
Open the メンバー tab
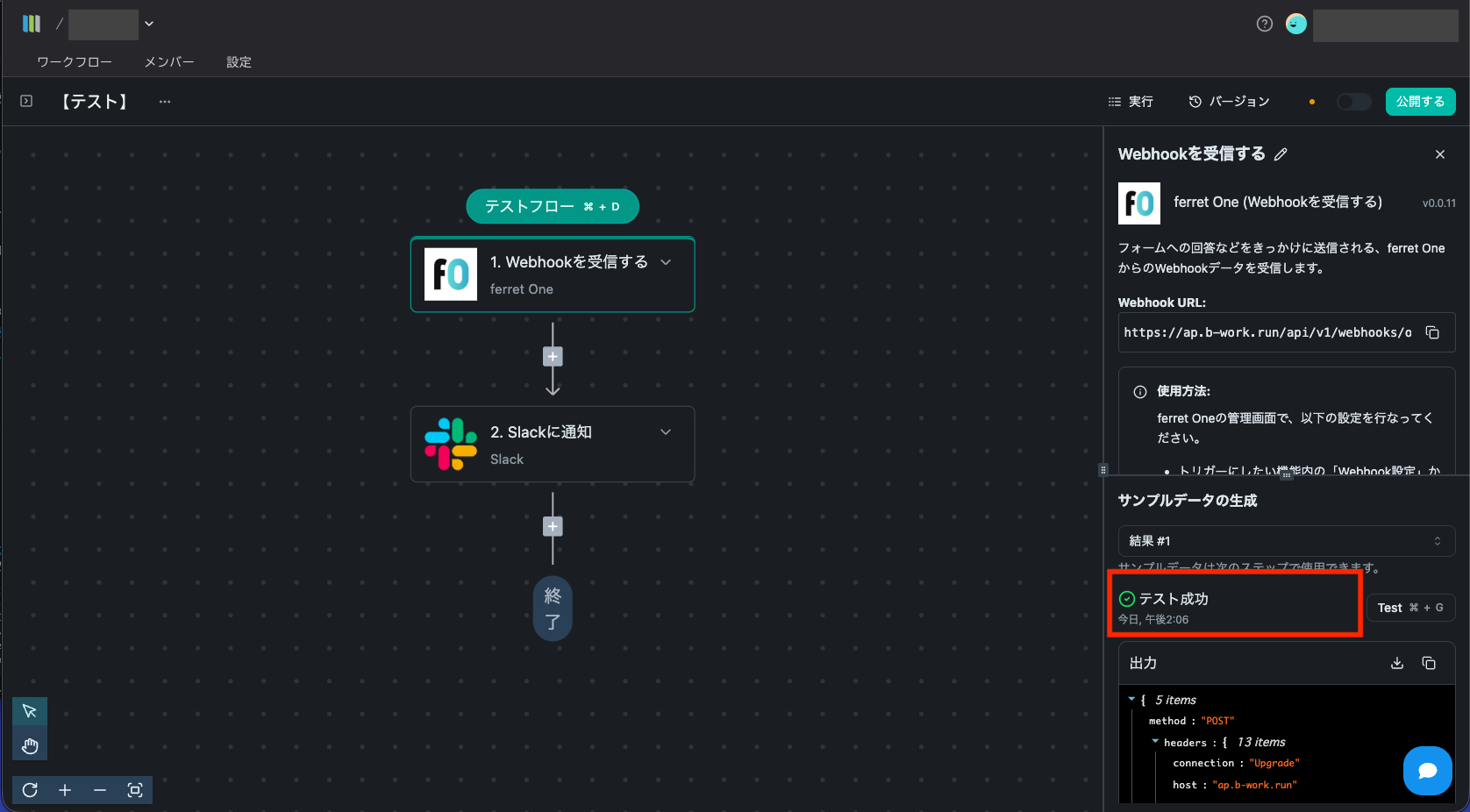click(169, 62)
